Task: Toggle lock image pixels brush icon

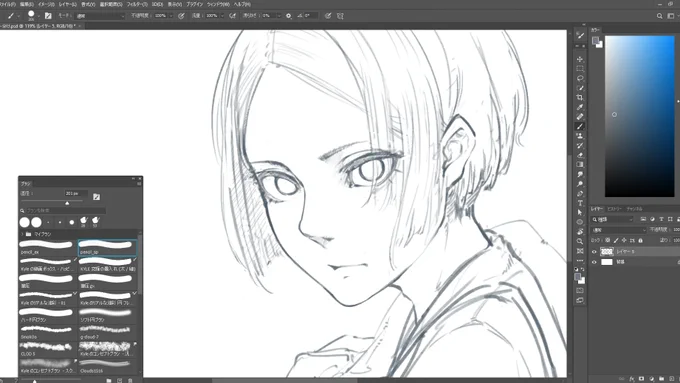Action: click(616, 240)
